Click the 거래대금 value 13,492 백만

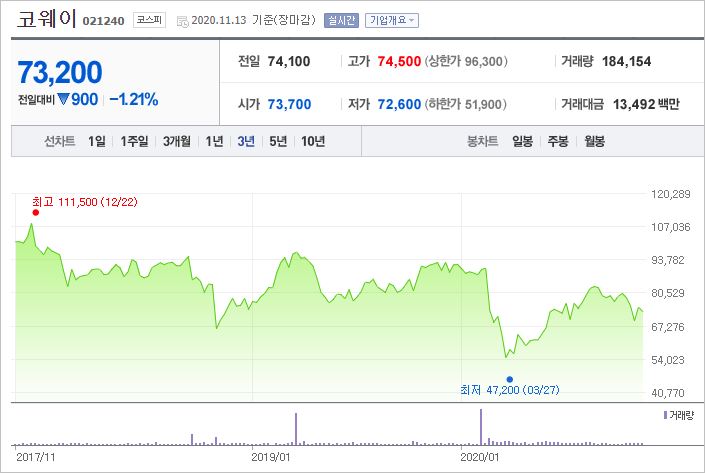tap(646, 104)
